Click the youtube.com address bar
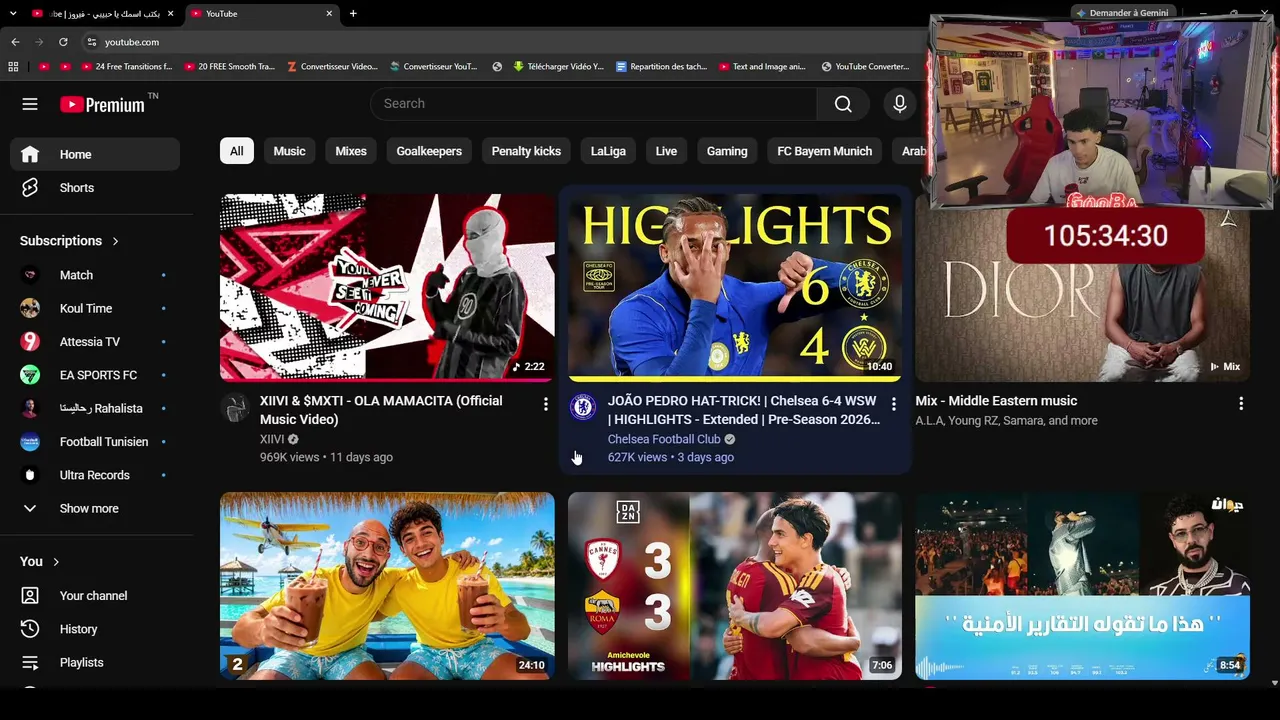This screenshot has width=1280, height=720. coord(500,42)
